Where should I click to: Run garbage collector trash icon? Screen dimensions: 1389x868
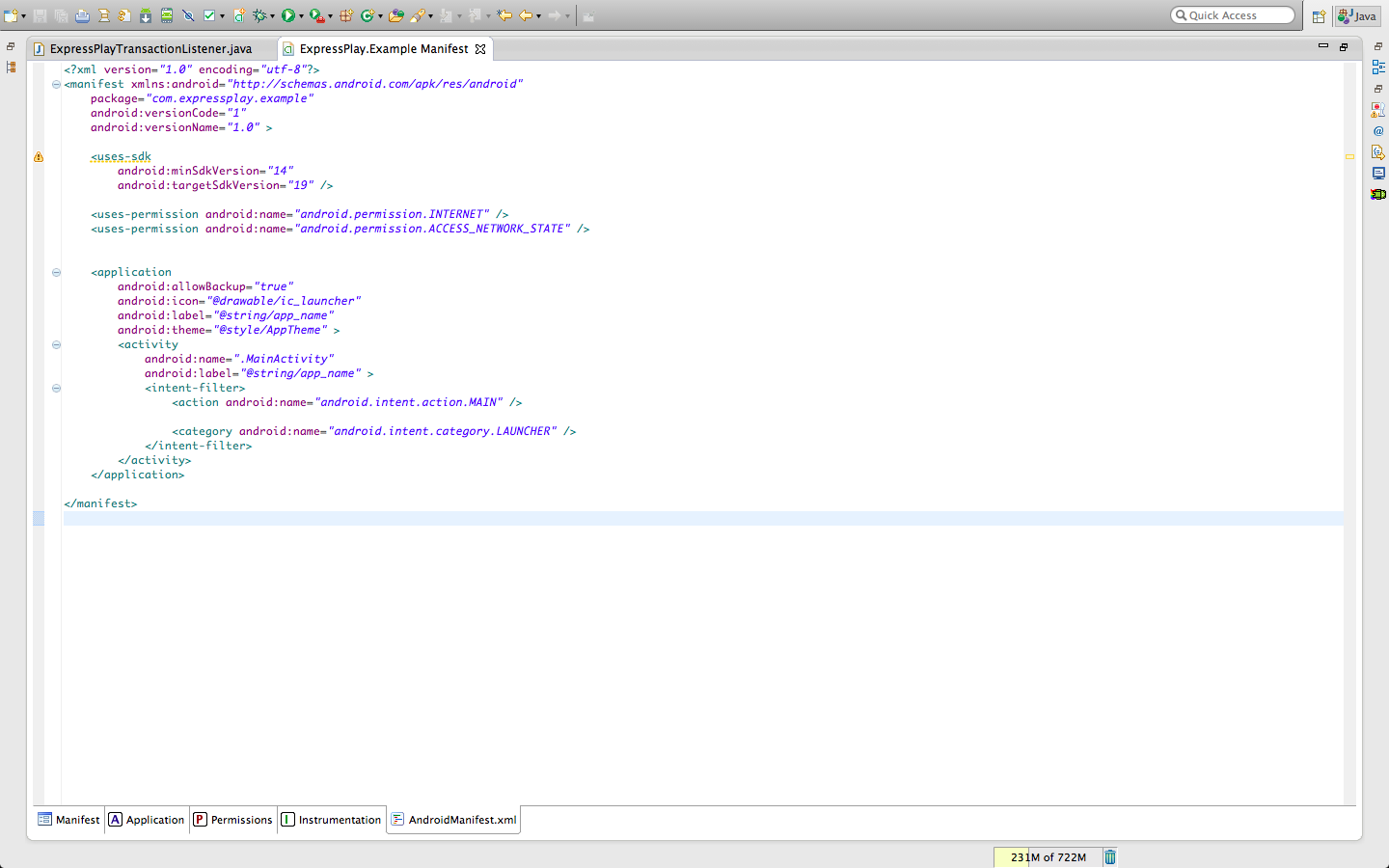(1110, 856)
